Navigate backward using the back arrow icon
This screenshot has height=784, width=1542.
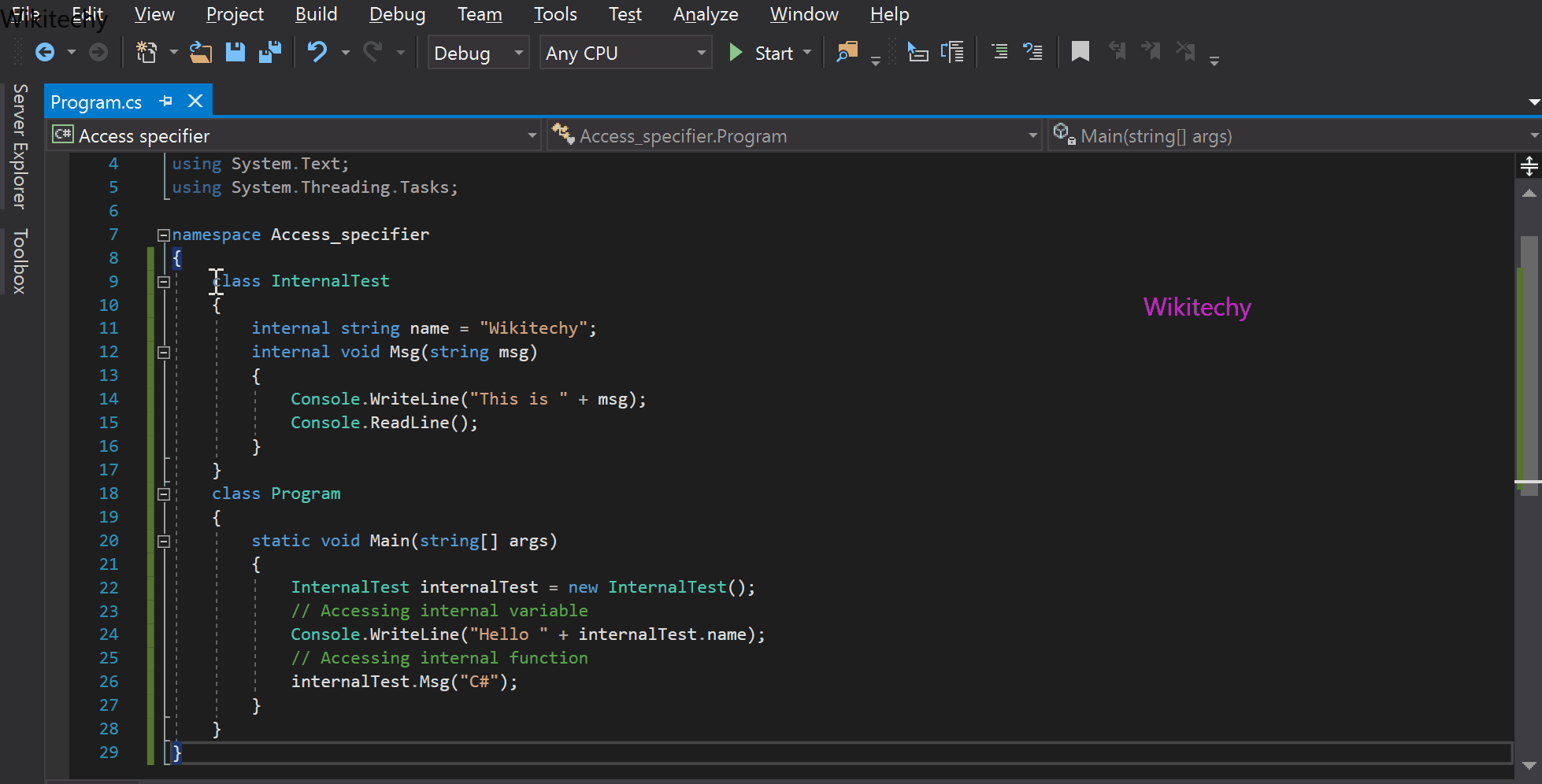click(x=45, y=52)
